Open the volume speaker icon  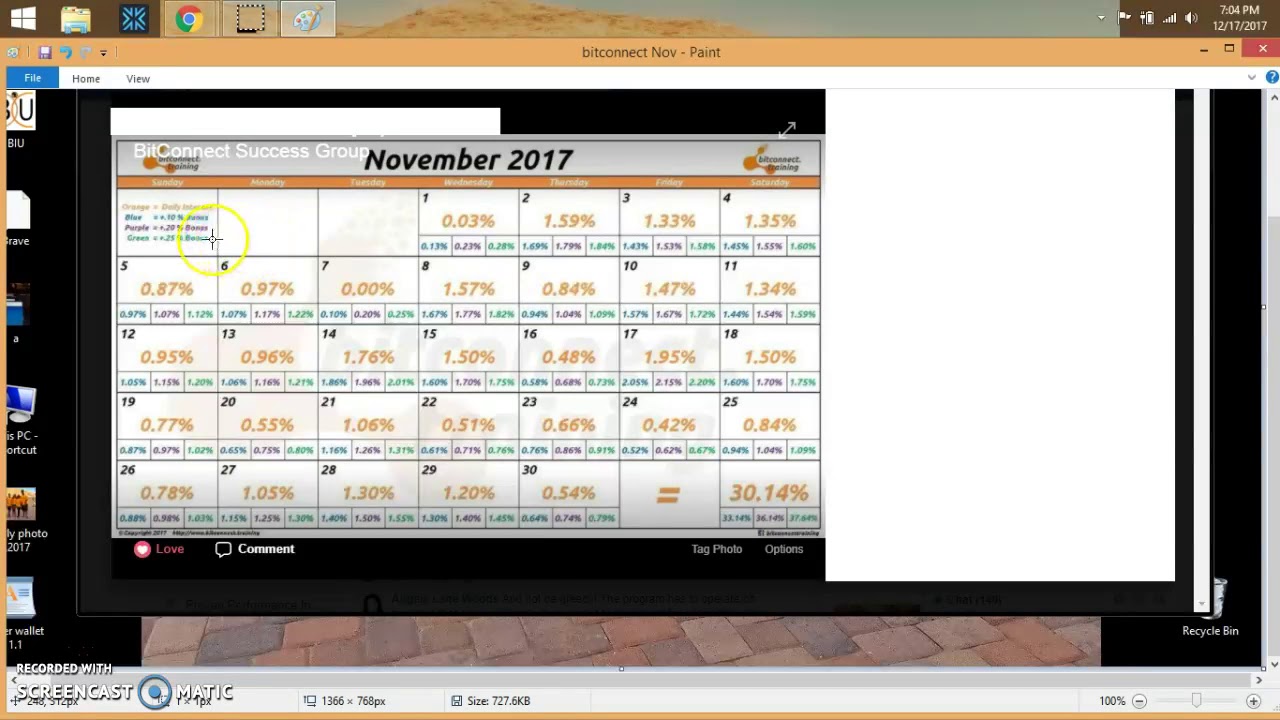(x=1191, y=18)
